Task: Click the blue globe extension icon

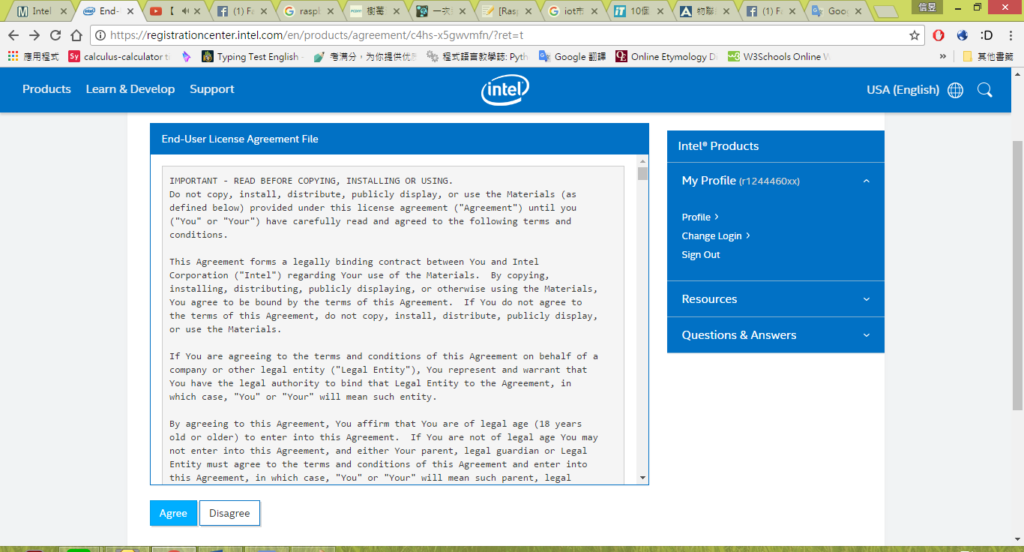Action: (x=962, y=35)
